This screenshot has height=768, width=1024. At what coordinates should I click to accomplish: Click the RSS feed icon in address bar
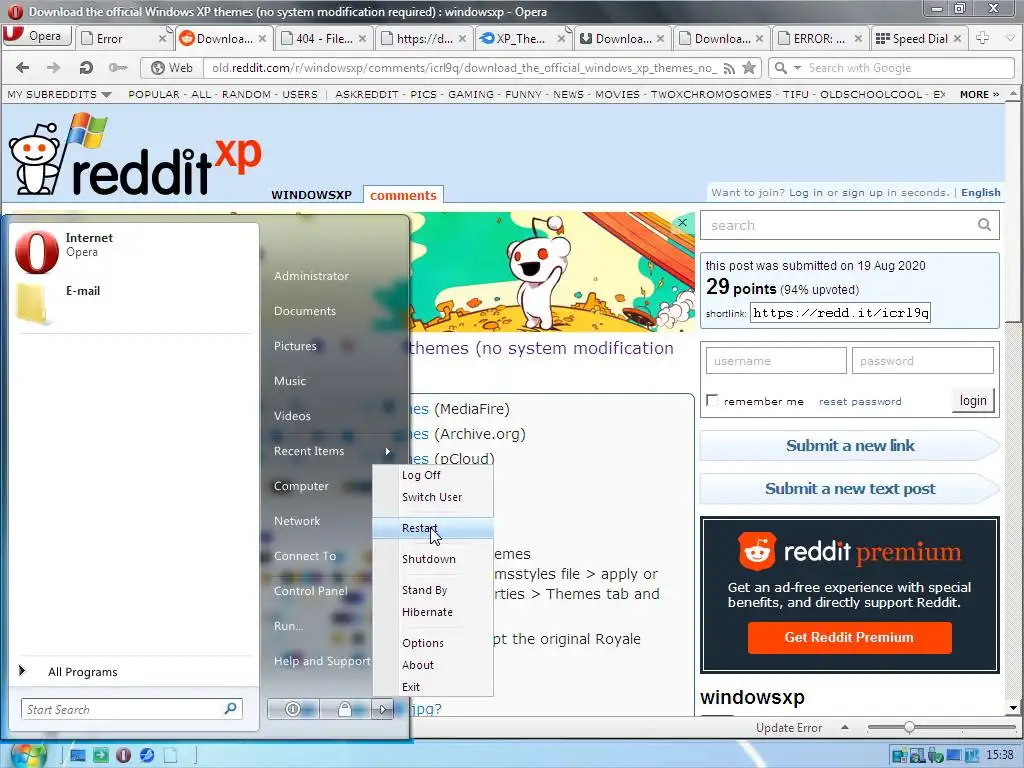click(x=729, y=68)
